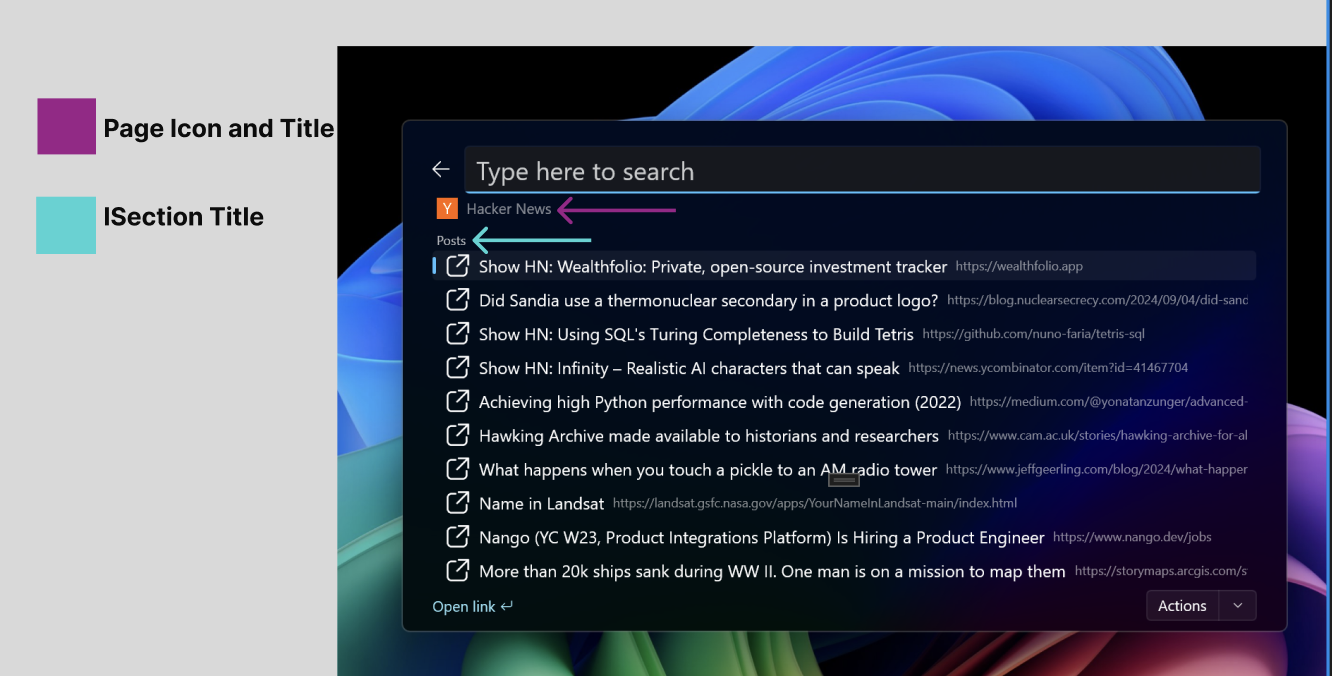Click open-link icon beside Name in Landsat
1332x676 pixels.
coord(457,503)
